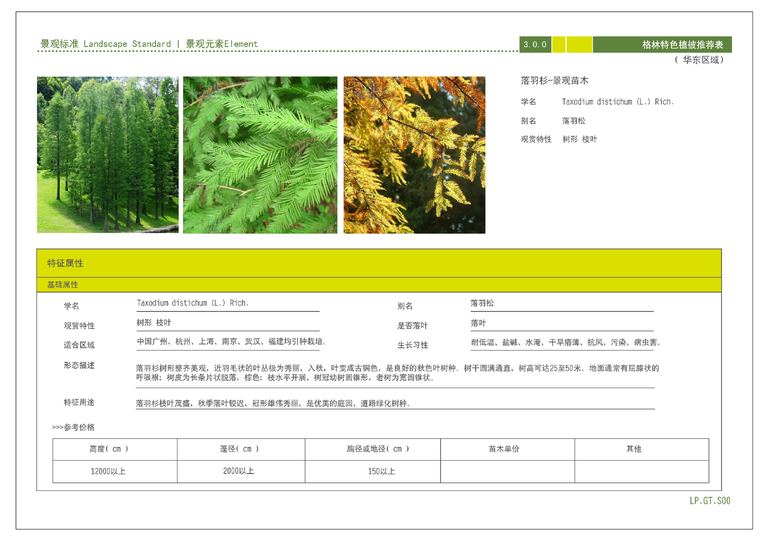Click the '落羽杉-景观苗木' heading

(x=554, y=80)
